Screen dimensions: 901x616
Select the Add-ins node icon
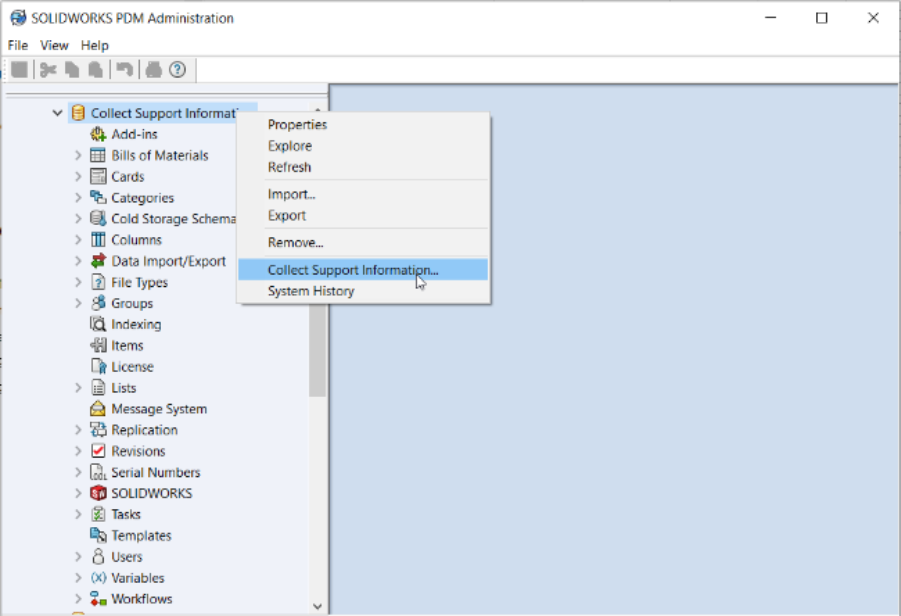click(x=98, y=134)
